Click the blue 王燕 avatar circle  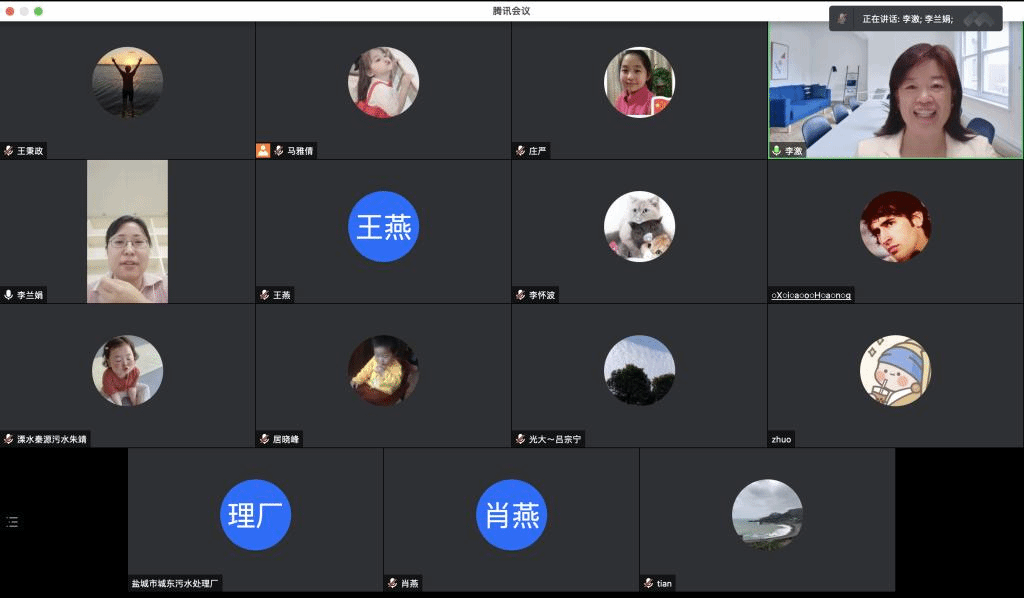tap(383, 227)
